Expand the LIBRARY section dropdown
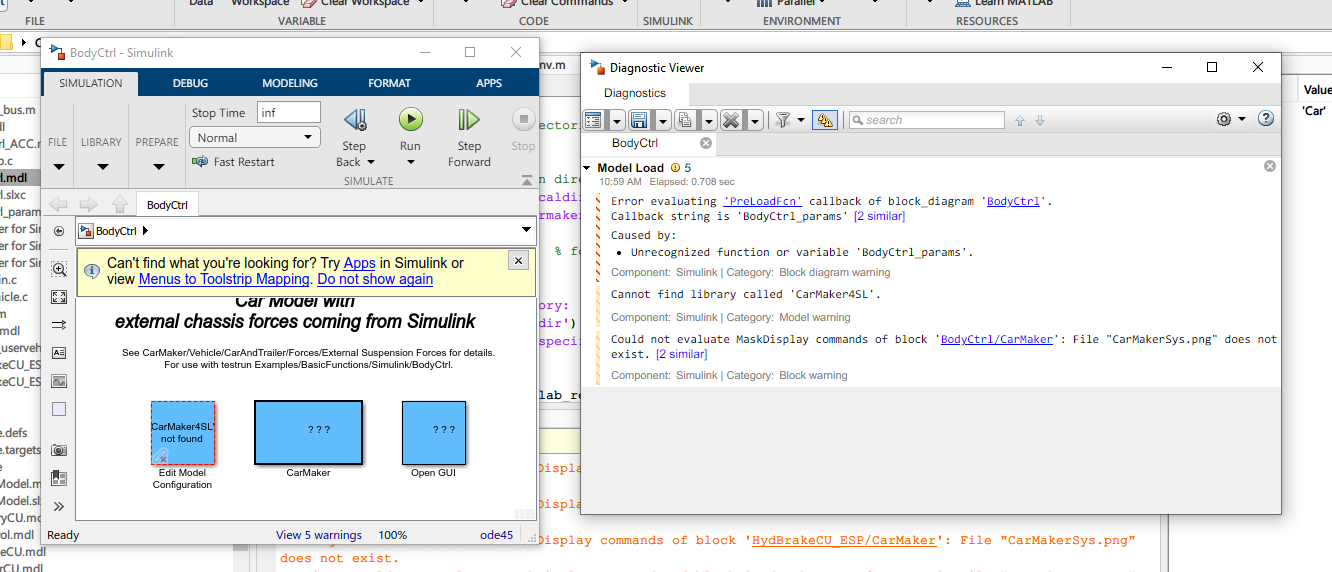This screenshot has width=1332, height=572. pyautogui.click(x=101, y=167)
